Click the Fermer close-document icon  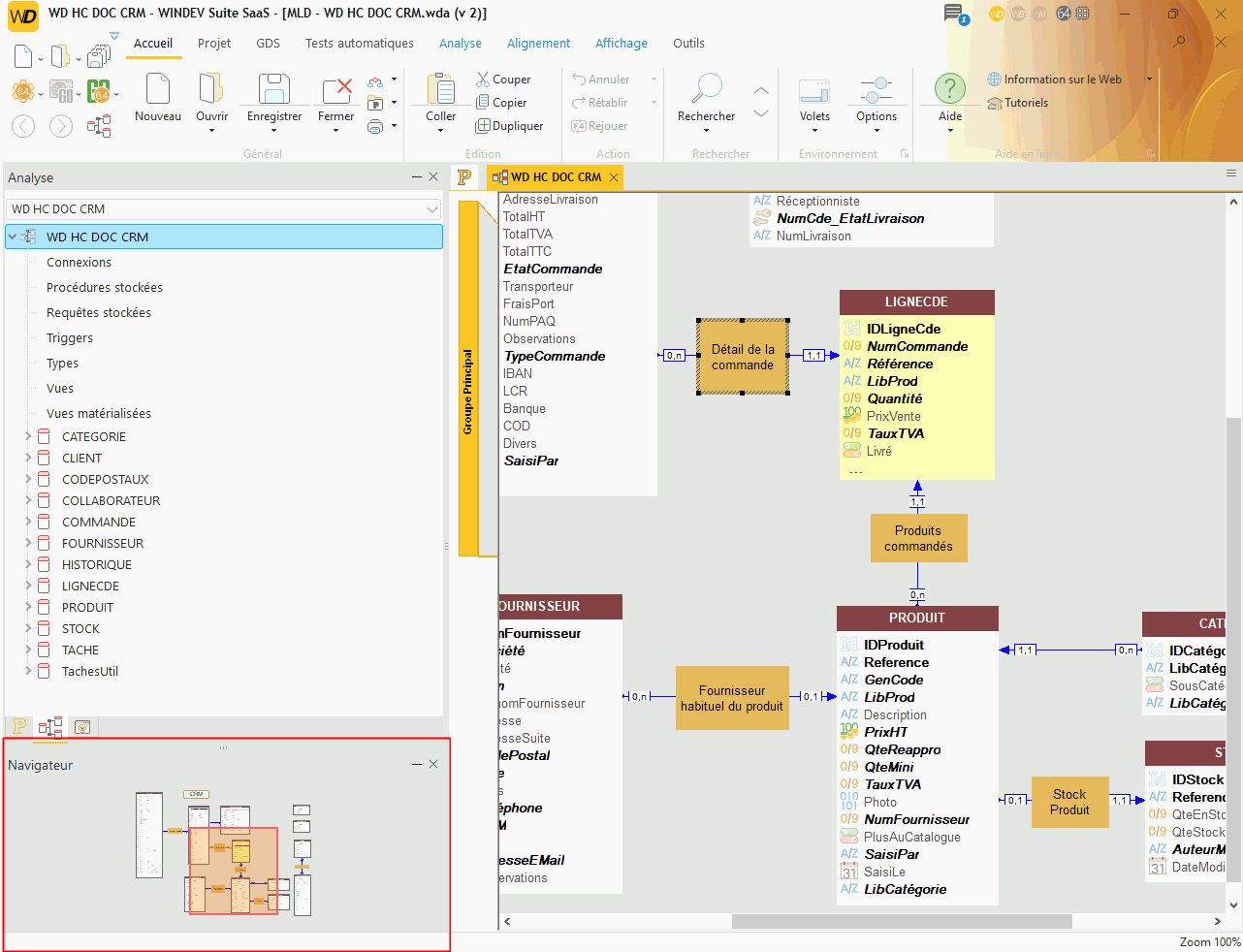click(336, 90)
